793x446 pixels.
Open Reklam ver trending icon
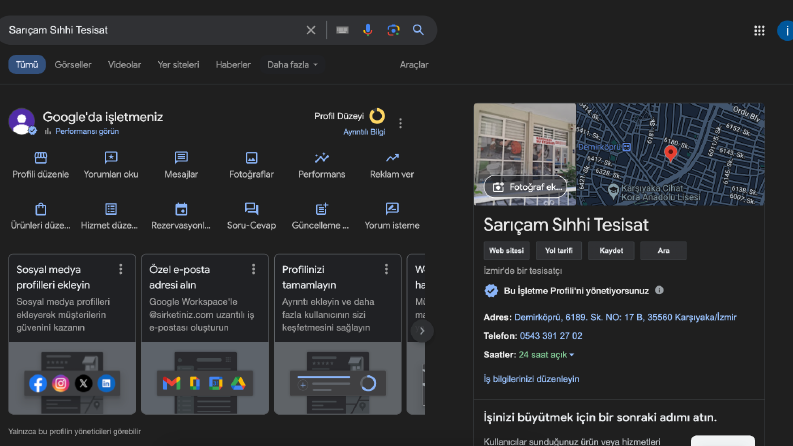[392, 158]
